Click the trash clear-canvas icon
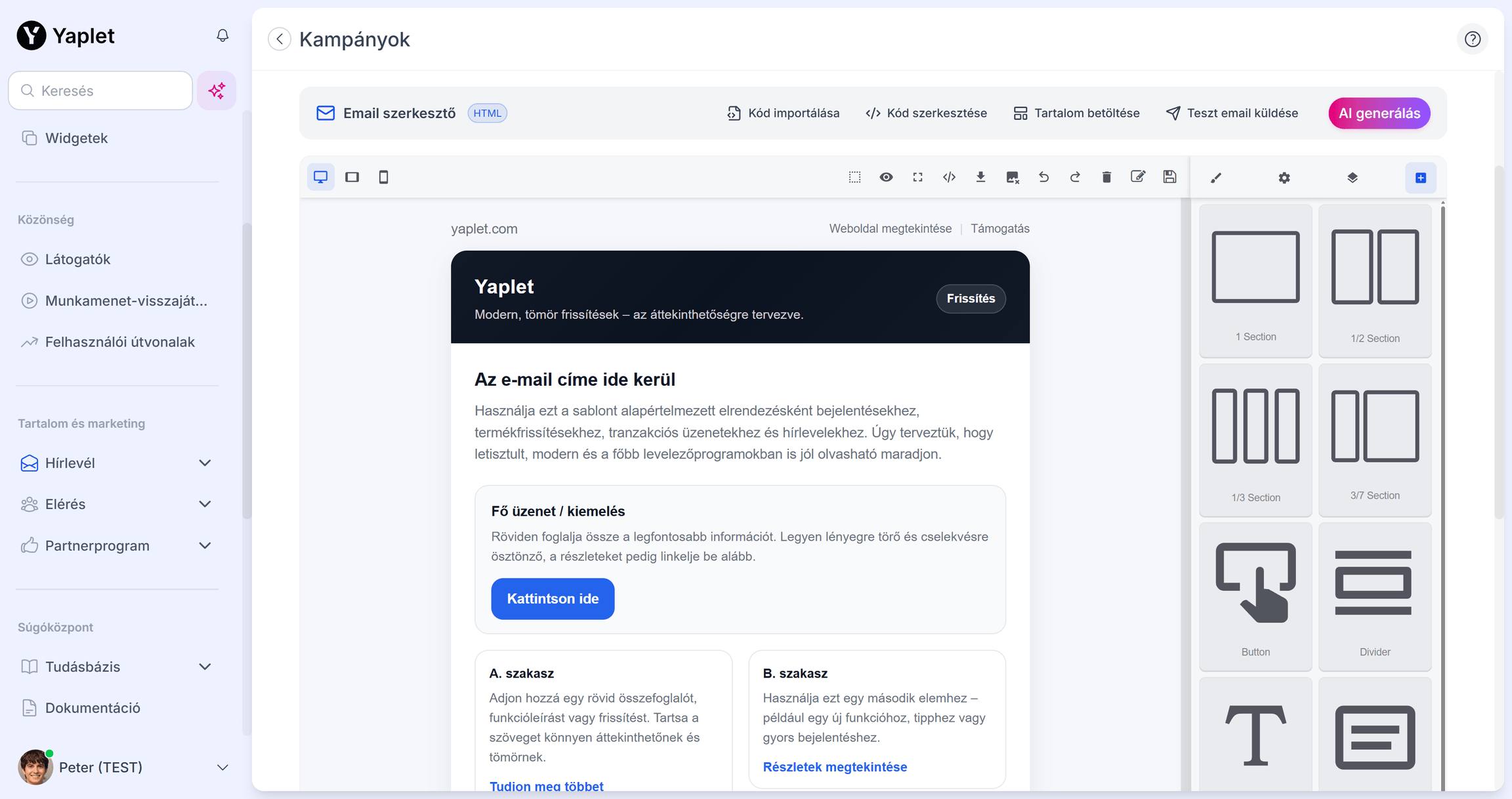The width and height of the screenshot is (1512, 799). pos(1106,177)
